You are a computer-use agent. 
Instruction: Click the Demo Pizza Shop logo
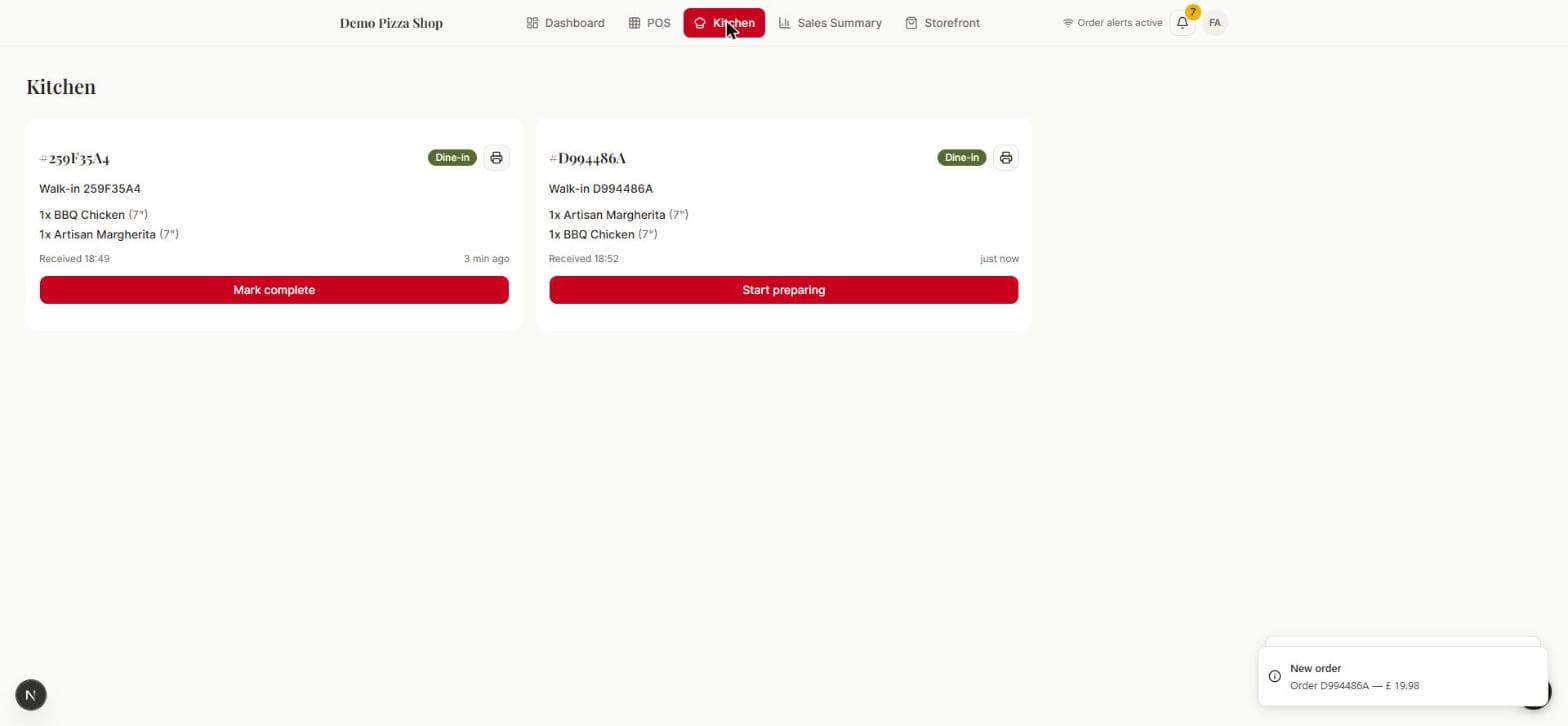coord(391,23)
